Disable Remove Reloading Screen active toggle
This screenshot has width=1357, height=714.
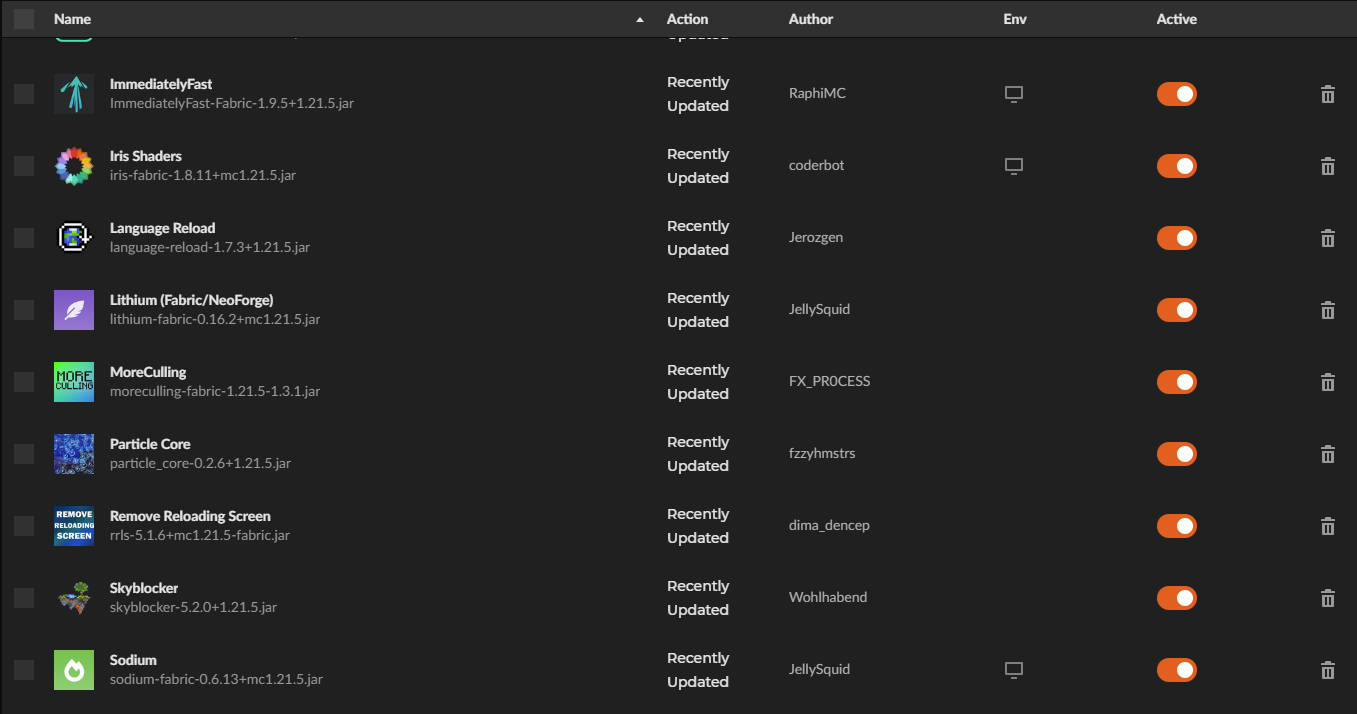(x=1177, y=526)
